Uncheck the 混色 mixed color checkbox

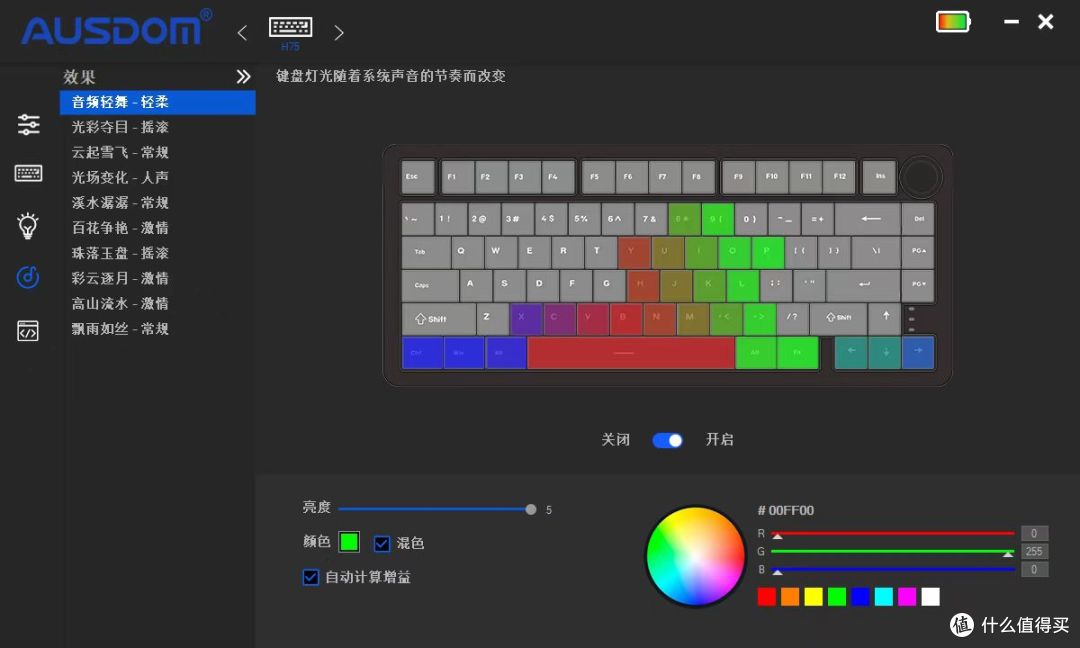coord(382,543)
